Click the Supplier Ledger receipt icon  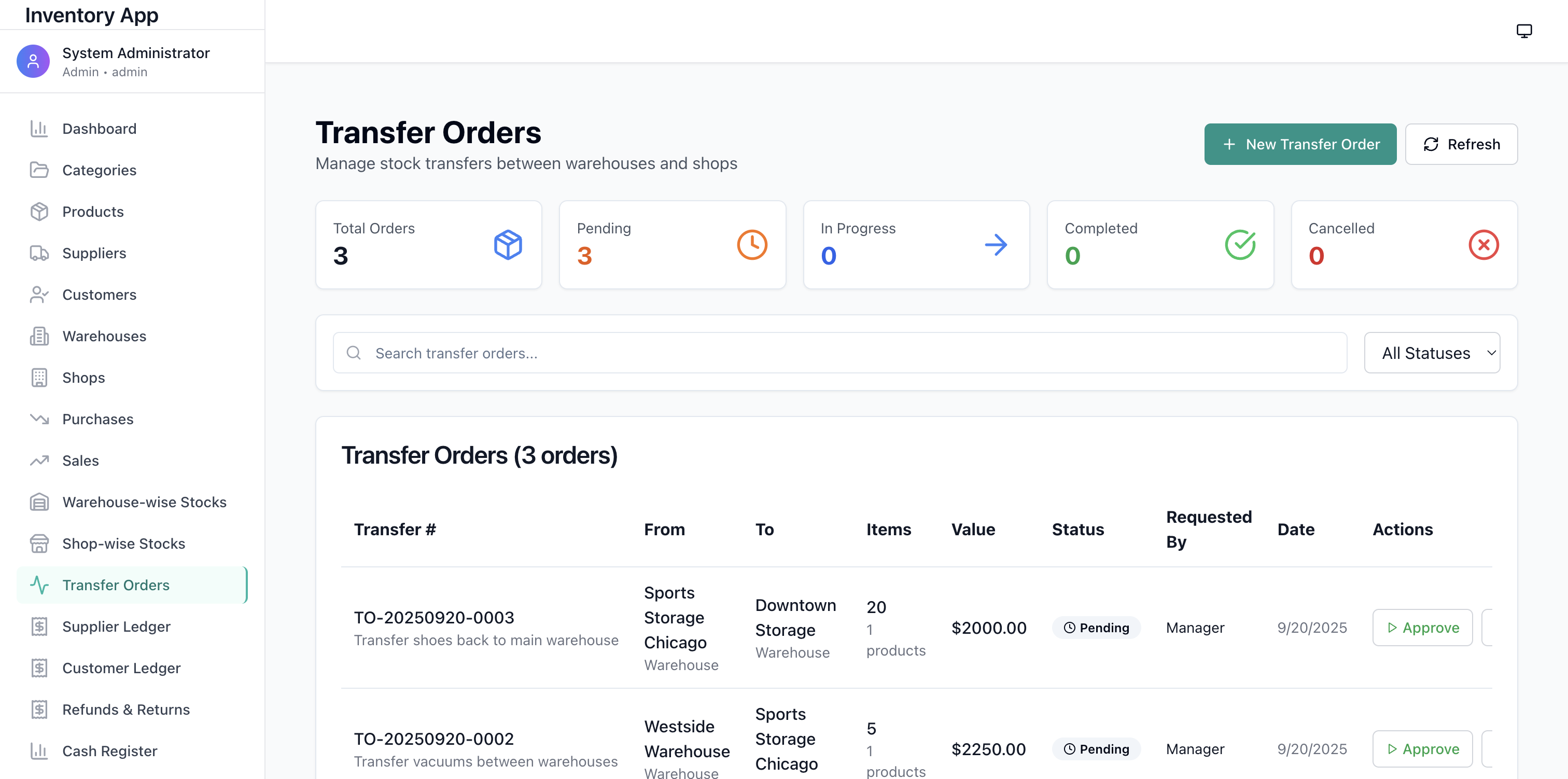pos(39,626)
